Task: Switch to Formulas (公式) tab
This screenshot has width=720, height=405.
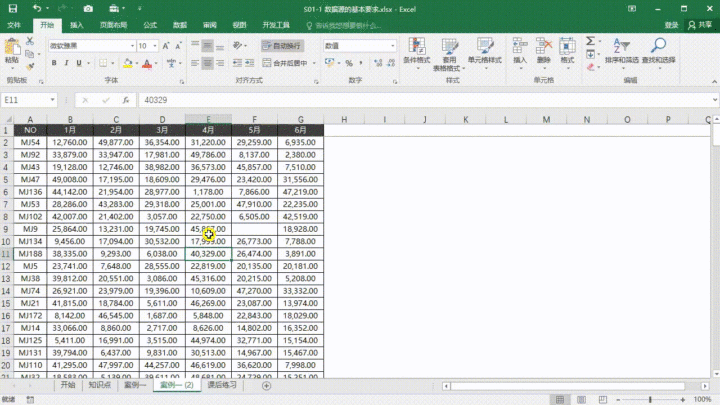Action: click(x=150, y=25)
